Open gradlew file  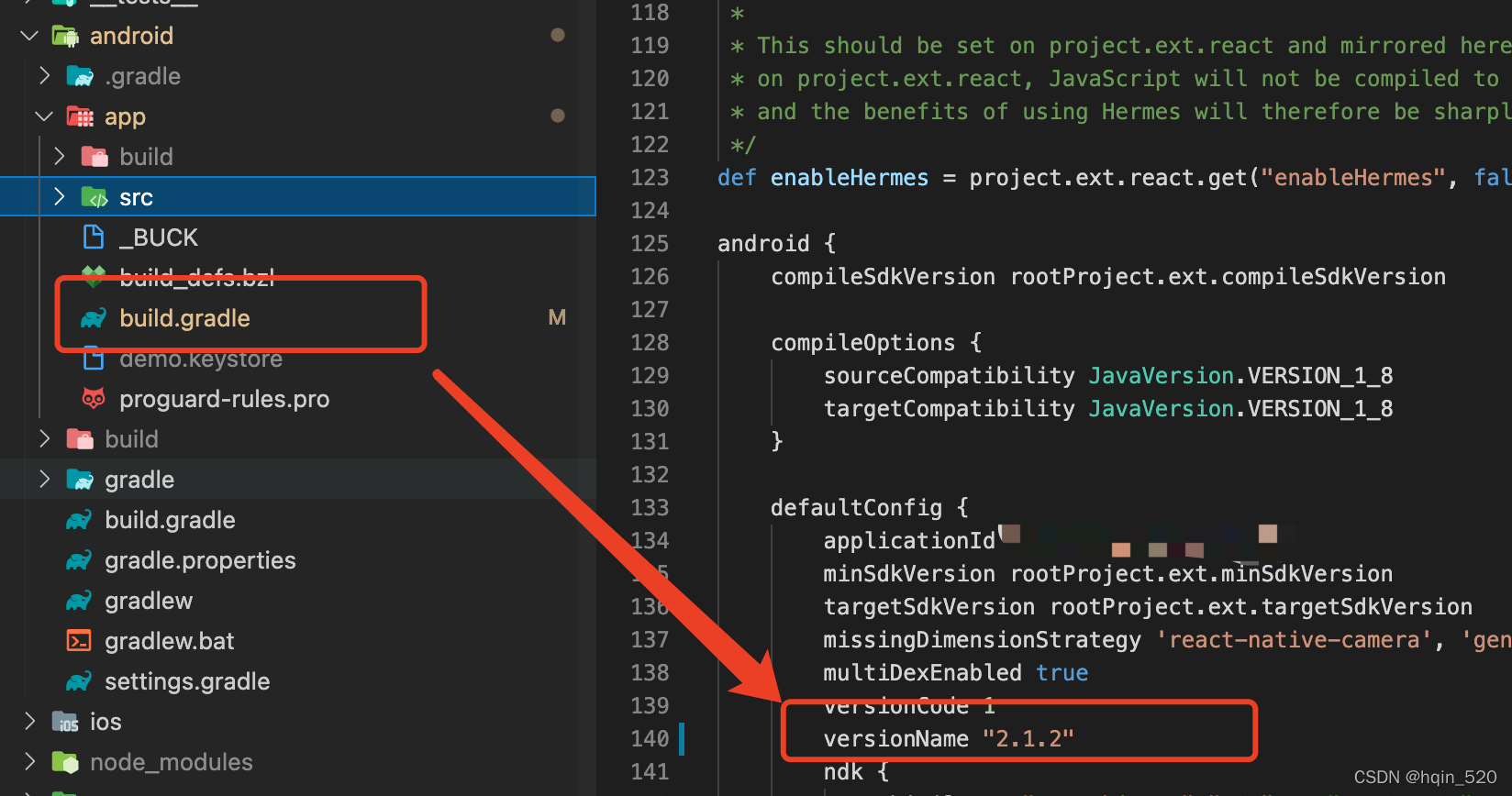click(x=149, y=601)
